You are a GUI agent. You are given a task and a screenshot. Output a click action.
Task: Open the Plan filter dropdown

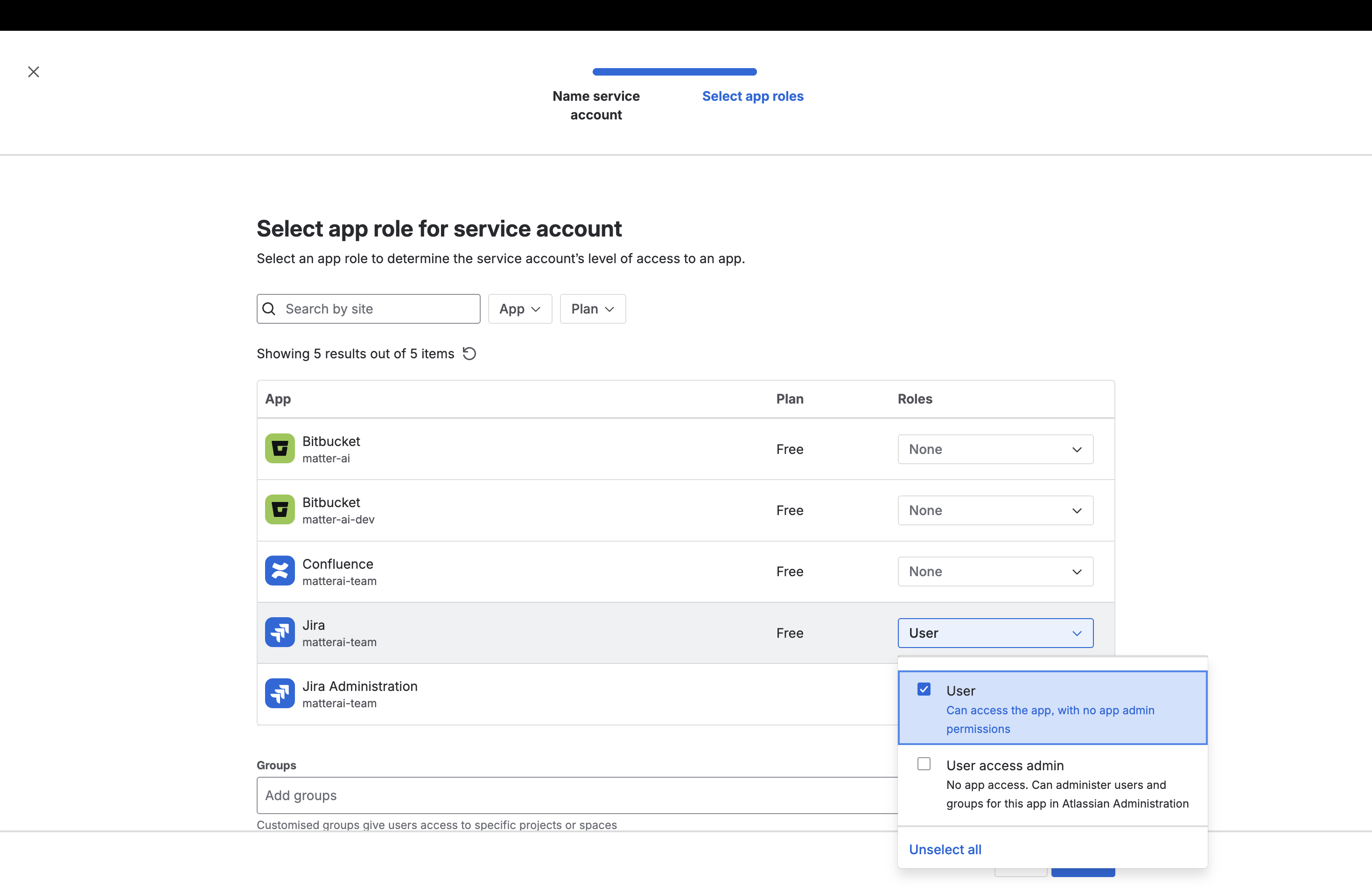point(592,309)
